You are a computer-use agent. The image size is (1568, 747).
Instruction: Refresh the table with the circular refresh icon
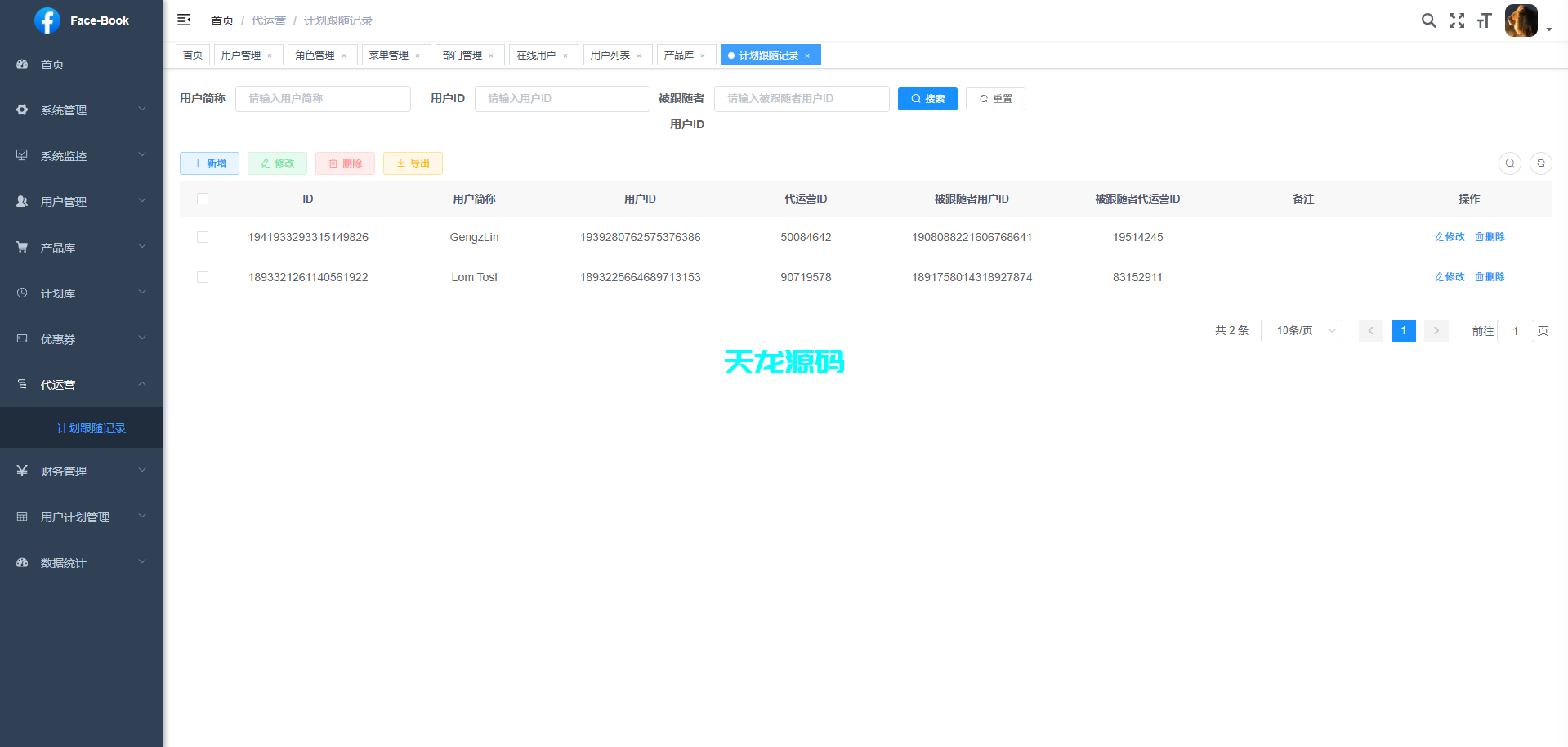[x=1541, y=163]
